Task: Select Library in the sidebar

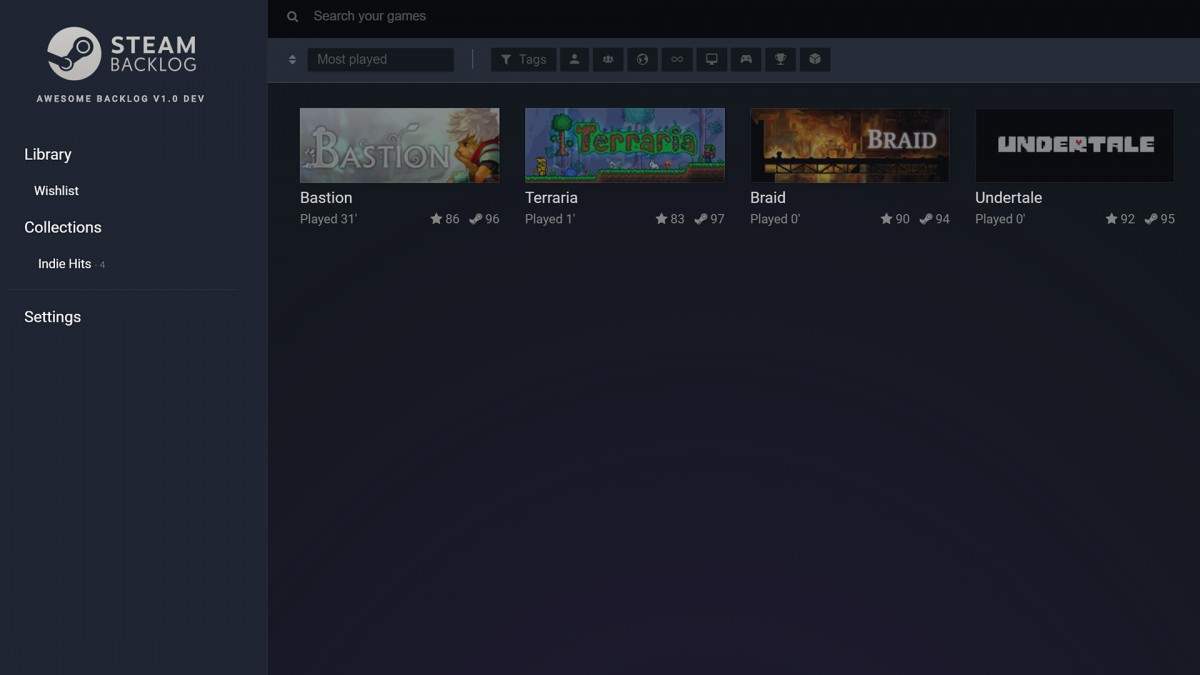Action: 47,154
